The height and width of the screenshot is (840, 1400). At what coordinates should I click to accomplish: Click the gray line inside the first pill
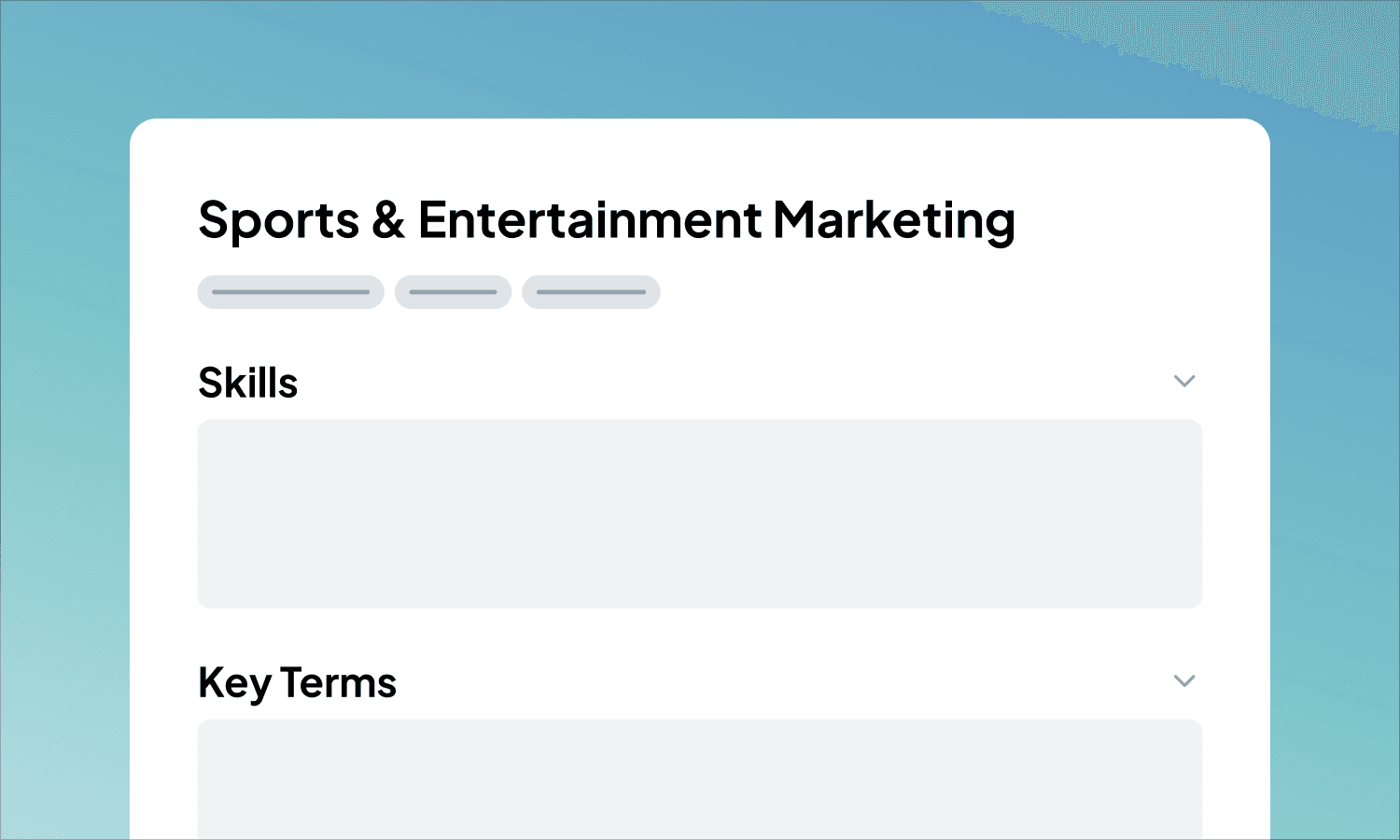click(x=290, y=292)
